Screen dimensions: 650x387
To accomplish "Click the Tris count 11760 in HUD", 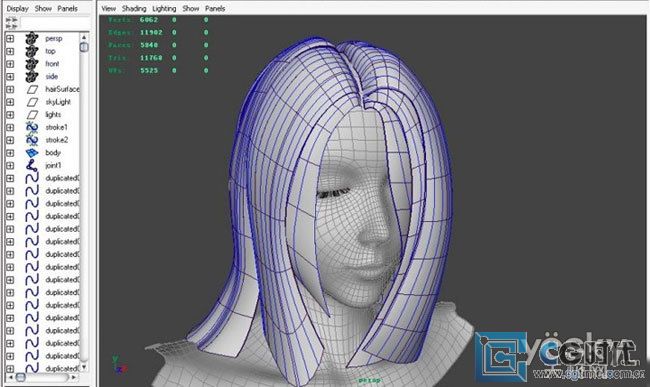I will click(x=151, y=58).
